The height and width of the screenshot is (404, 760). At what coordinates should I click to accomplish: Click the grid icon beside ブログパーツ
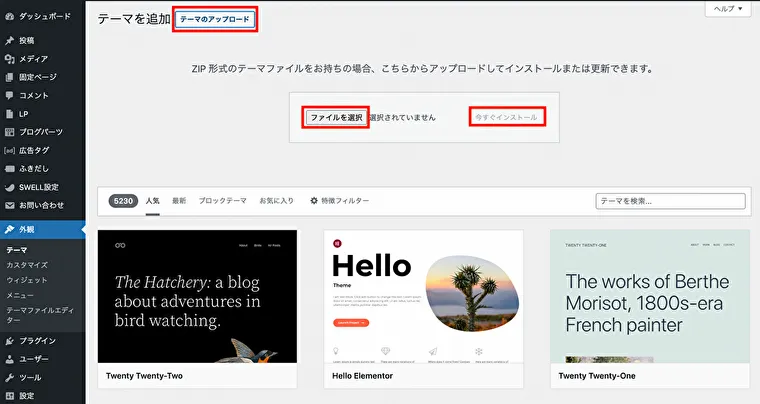coord(10,132)
